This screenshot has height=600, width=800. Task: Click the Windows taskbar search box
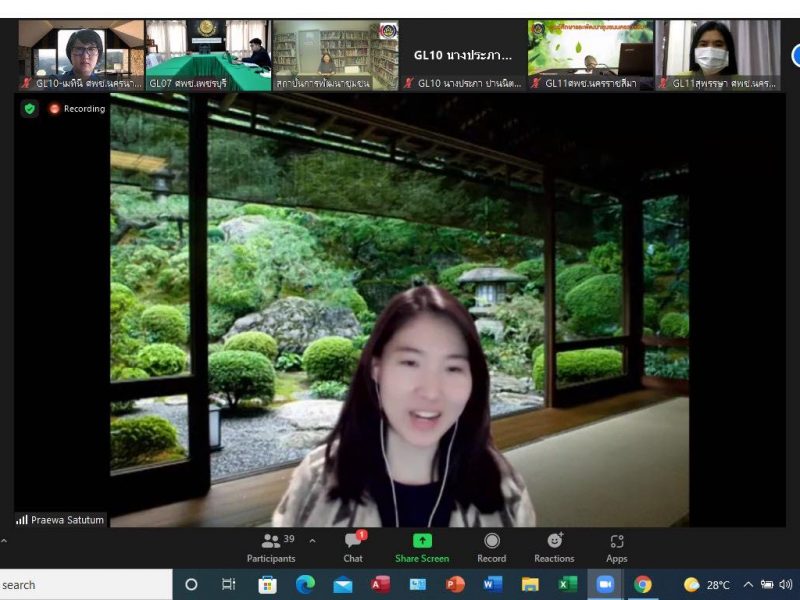[x=85, y=585]
